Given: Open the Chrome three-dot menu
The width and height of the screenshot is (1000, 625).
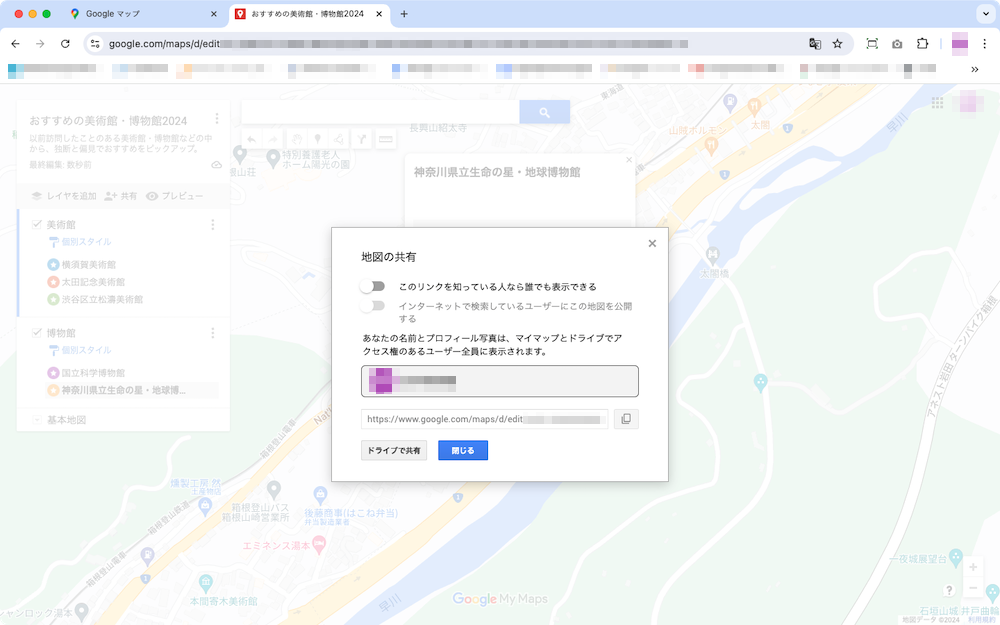Looking at the screenshot, I should tap(984, 43).
